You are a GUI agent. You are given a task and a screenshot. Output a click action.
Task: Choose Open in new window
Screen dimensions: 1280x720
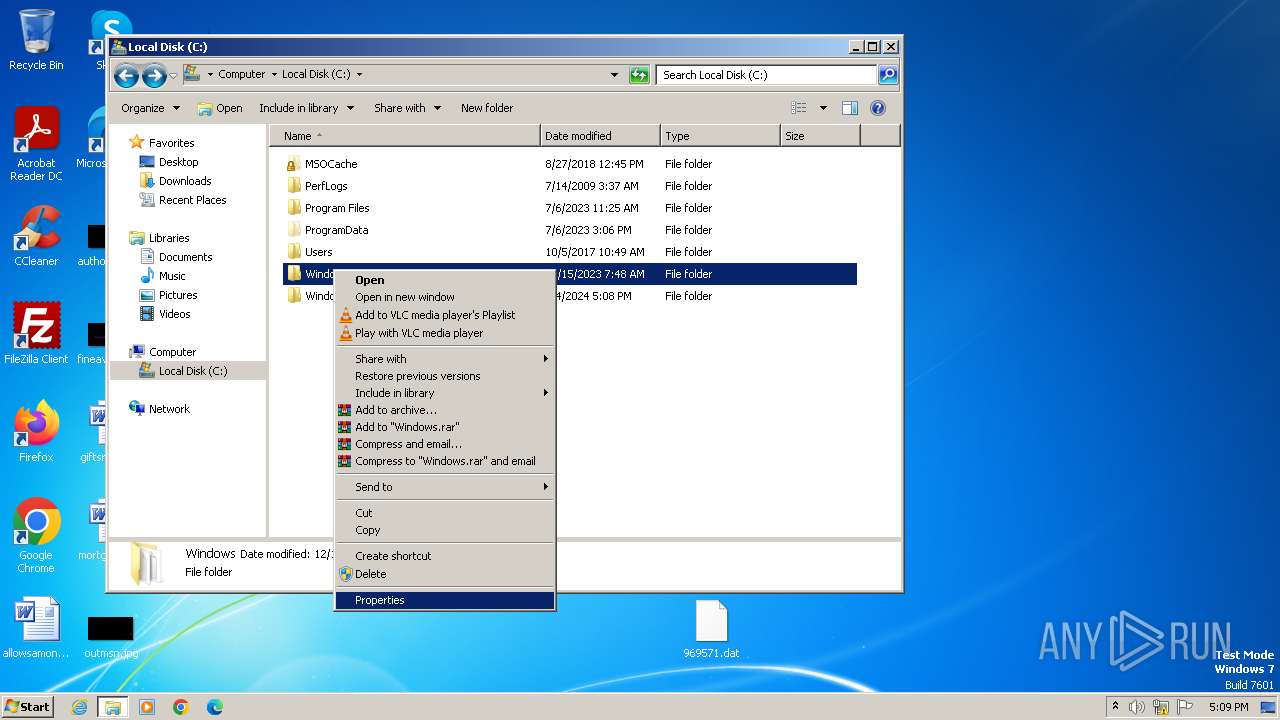[445, 297]
